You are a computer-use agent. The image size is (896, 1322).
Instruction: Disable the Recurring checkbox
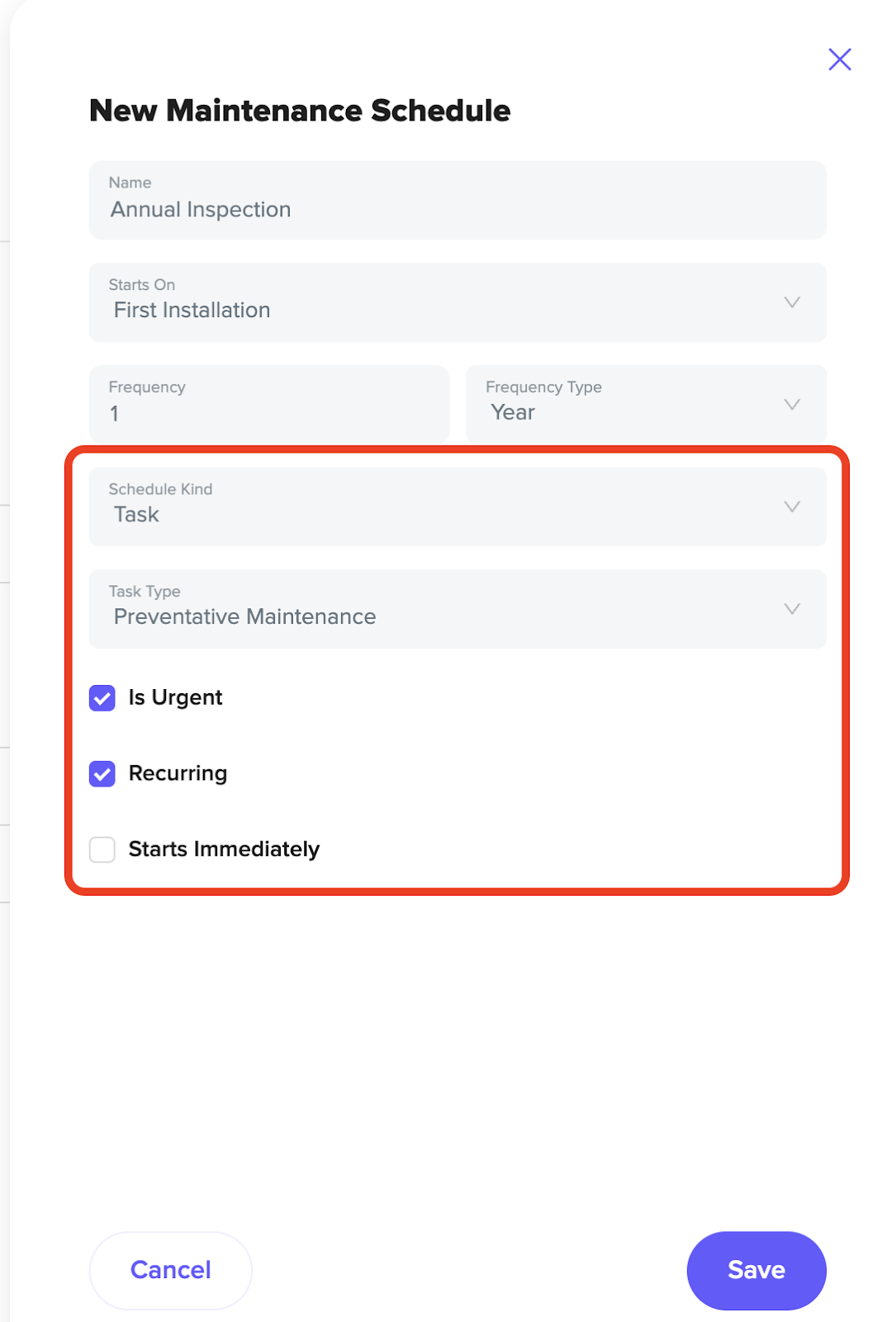click(102, 774)
